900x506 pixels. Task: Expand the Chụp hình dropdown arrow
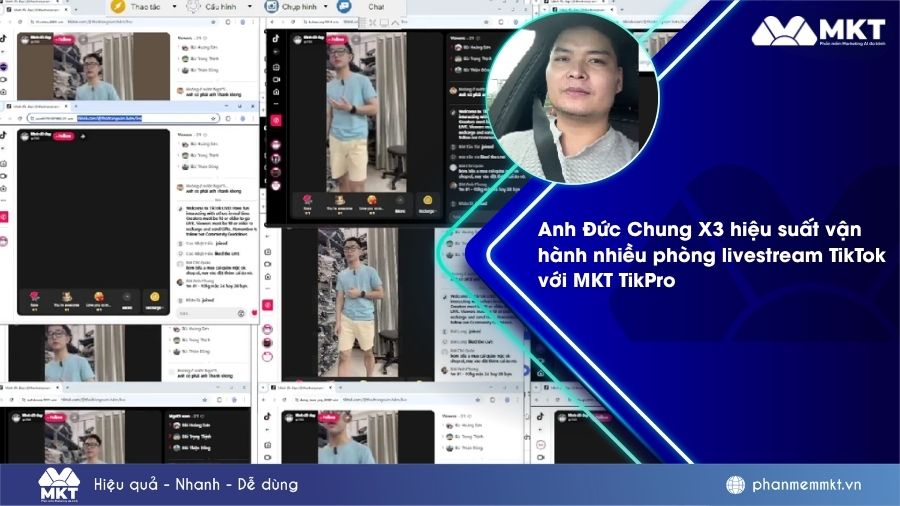click(326, 6)
